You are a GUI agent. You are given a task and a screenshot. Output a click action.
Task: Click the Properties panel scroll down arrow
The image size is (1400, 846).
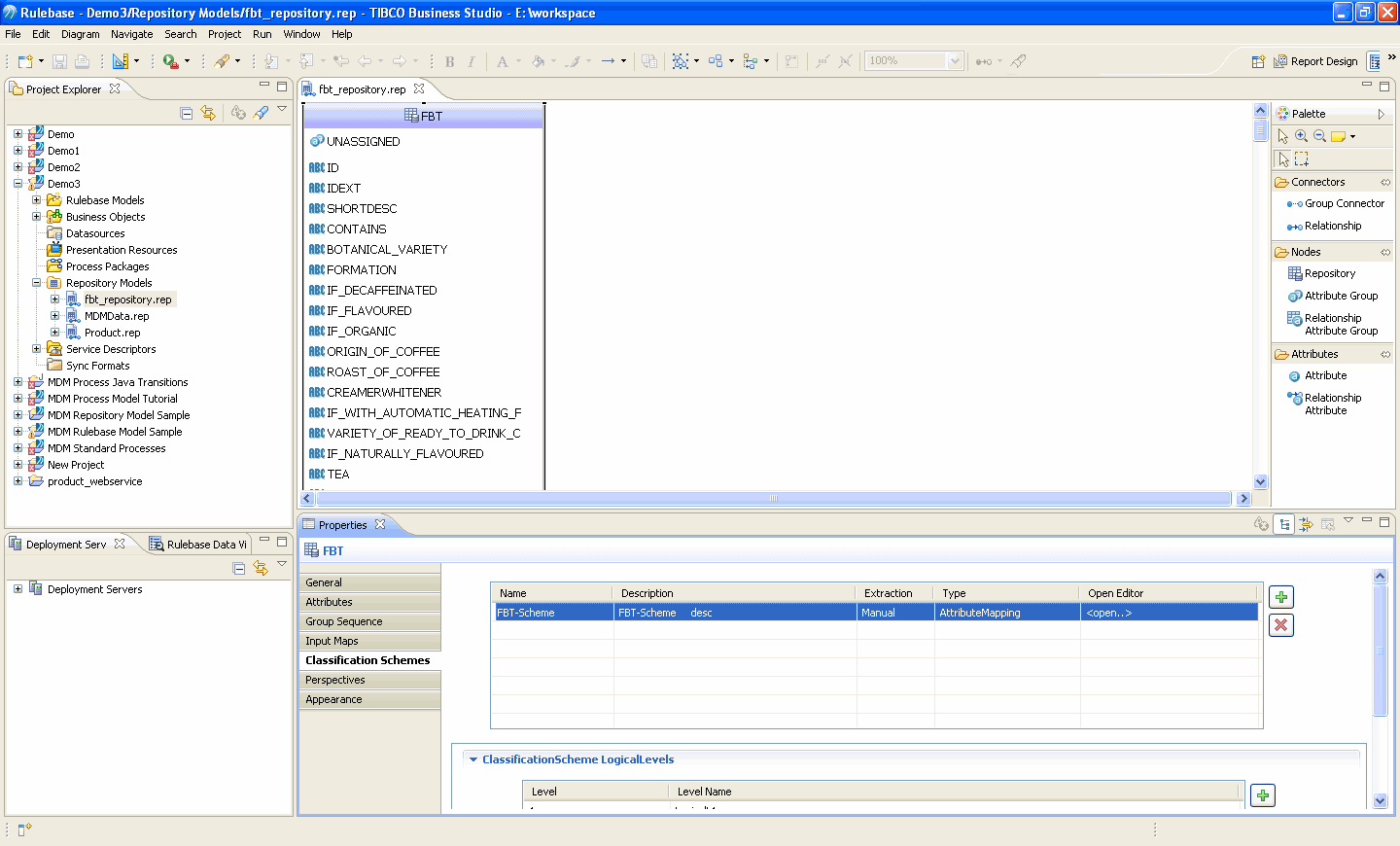(x=1380, y=801)
